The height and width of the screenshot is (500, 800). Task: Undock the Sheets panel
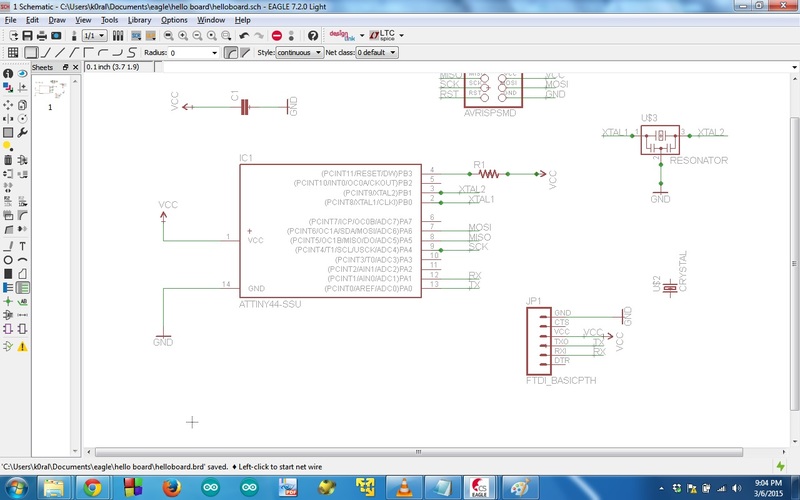65,67
